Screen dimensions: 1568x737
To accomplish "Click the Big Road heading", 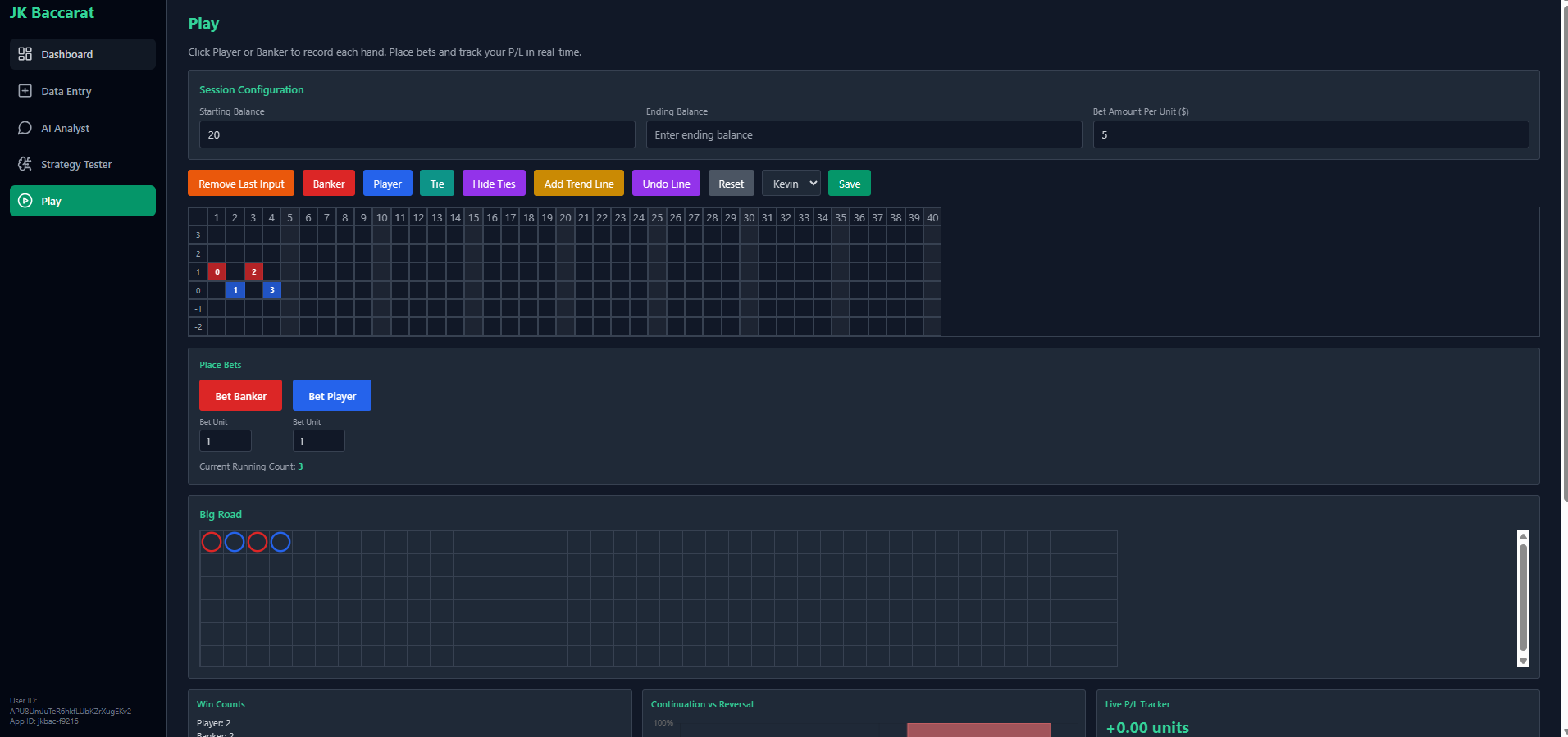I will pos(221,514).
